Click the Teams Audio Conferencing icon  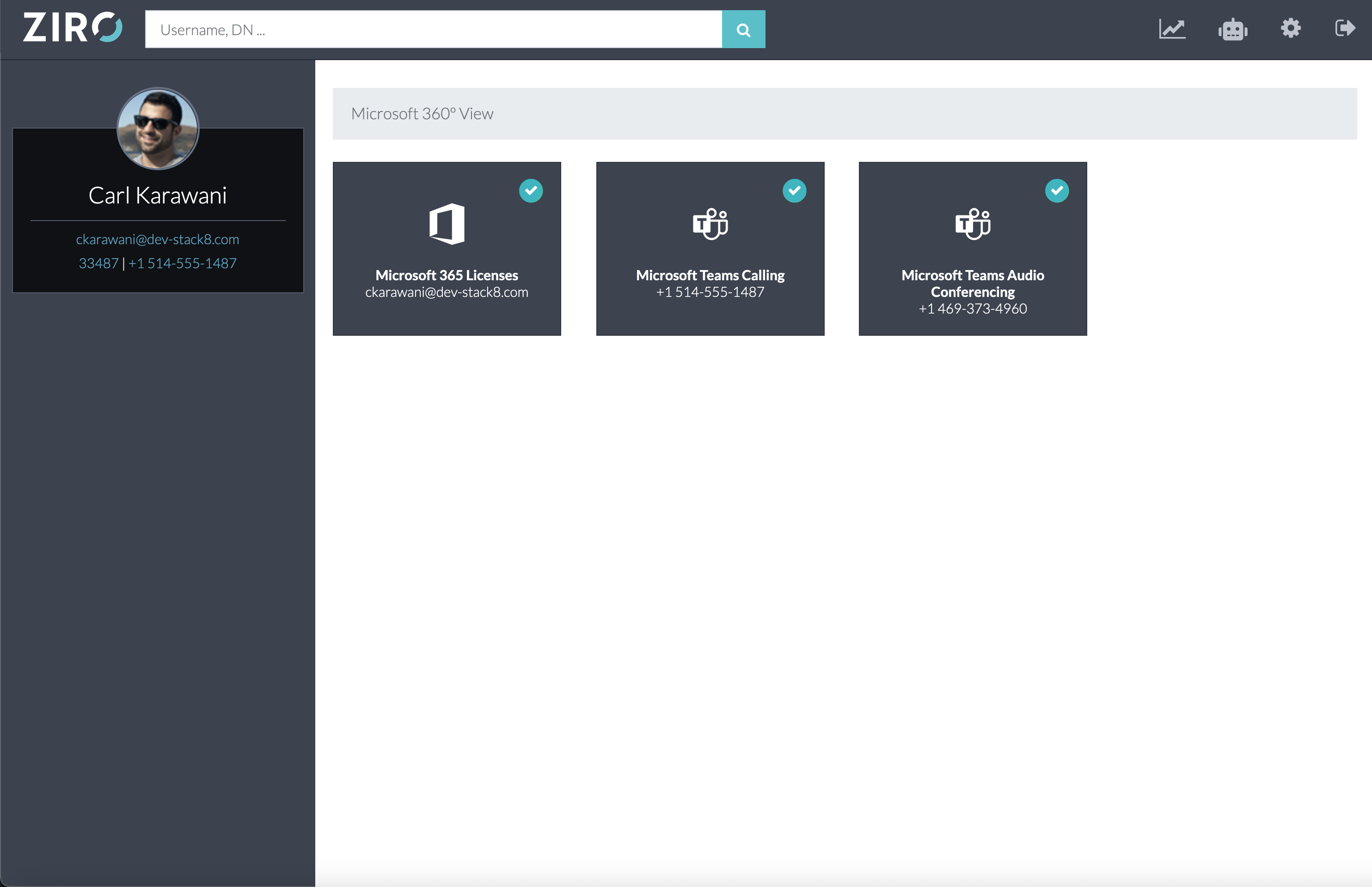coord(973,224)
